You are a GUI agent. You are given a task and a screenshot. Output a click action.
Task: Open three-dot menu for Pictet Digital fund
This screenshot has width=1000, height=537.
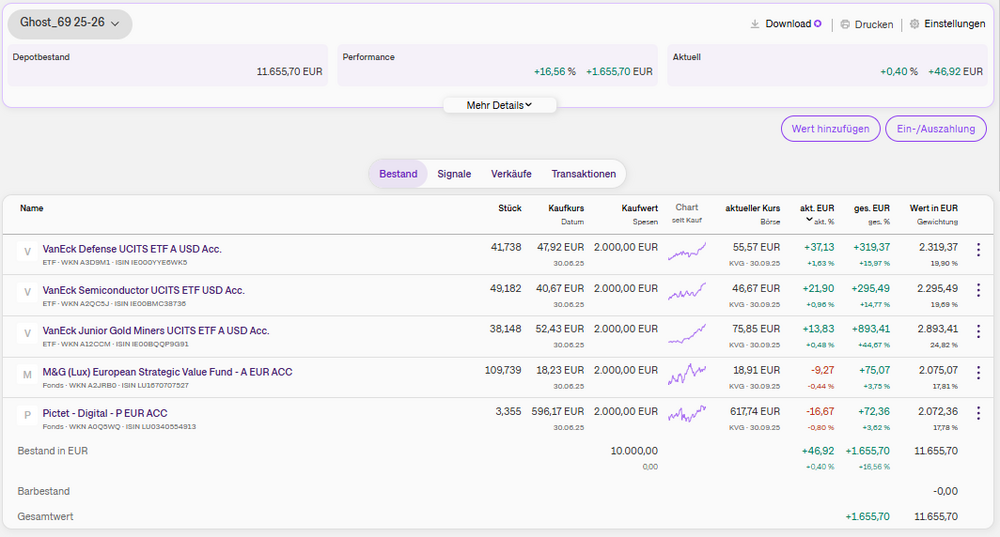[978, 413]
